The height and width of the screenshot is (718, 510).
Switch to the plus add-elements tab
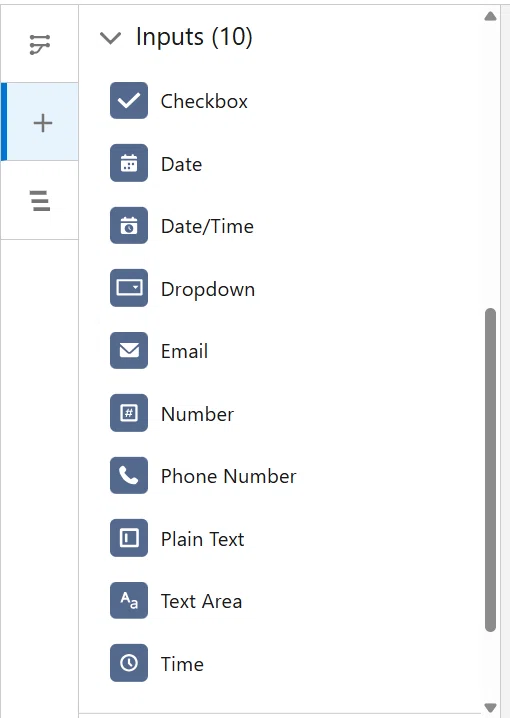pos(40,122)
